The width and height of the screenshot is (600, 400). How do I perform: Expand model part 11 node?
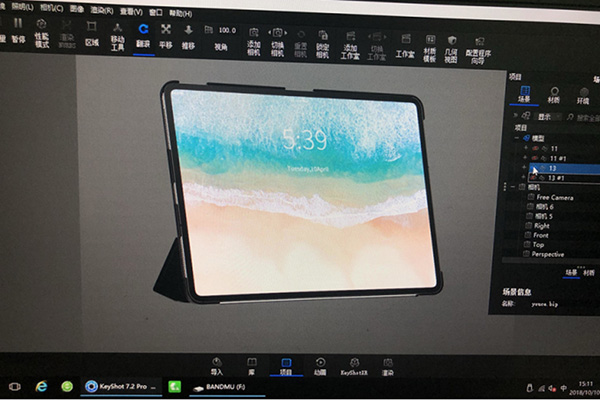pos(525,147)
